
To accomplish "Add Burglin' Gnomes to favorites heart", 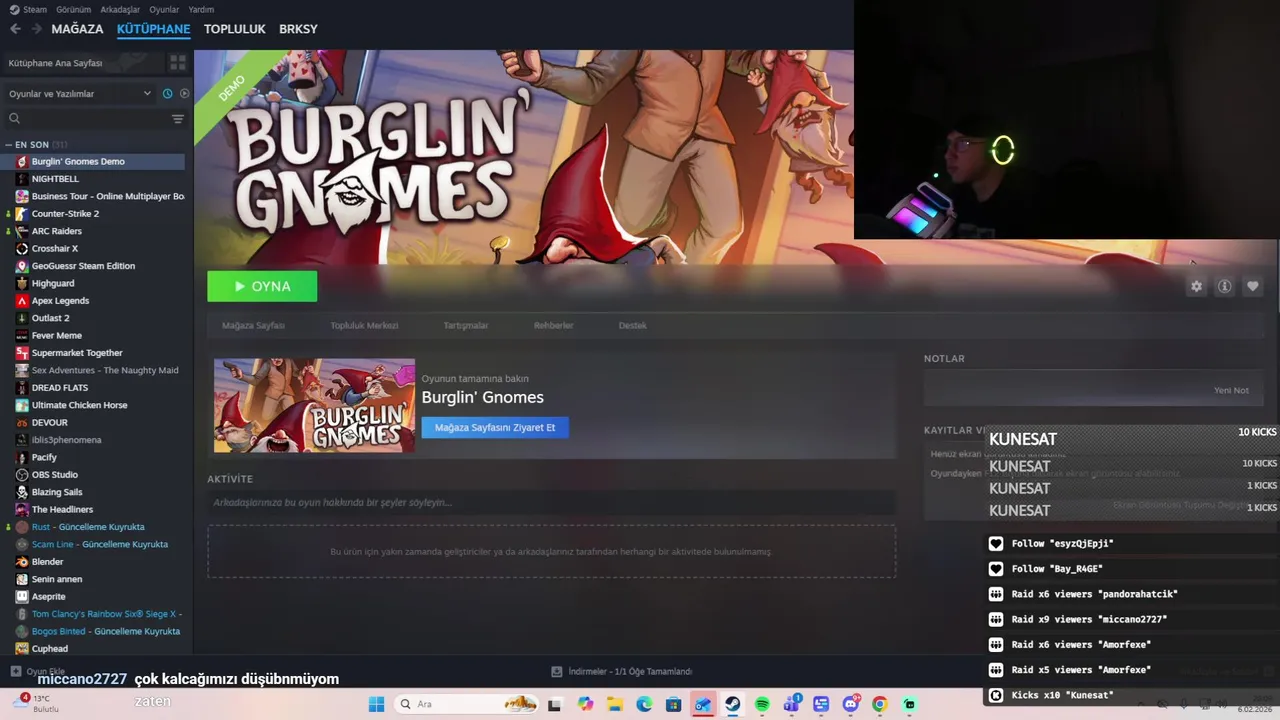I will click(1252, 286).
